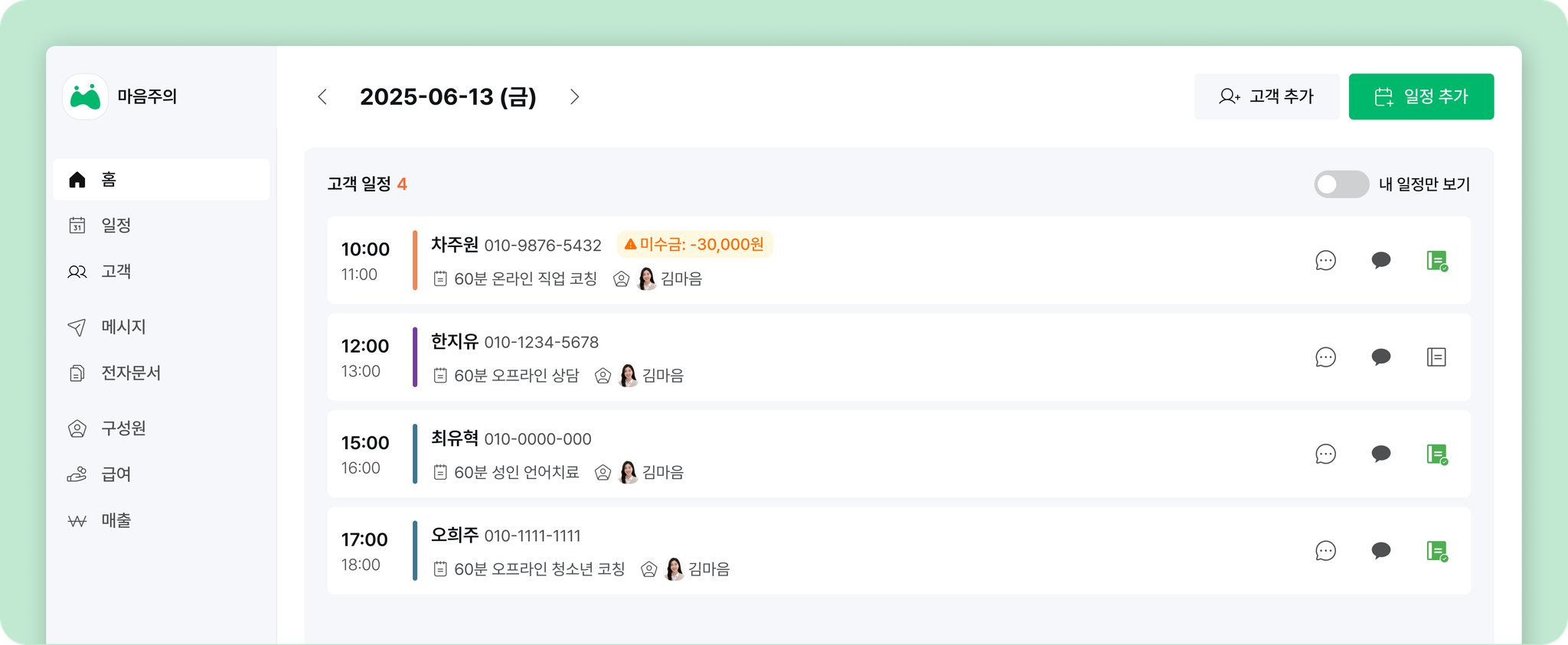Screen dimensions: 1568x645
Task: Toggle the 내 일정만 보기 switch
Action: pos(1341,184)
